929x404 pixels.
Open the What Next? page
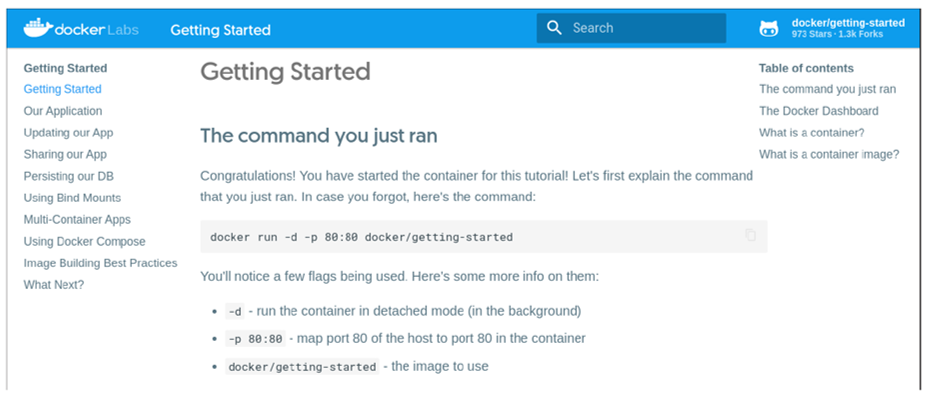(54, 285)
